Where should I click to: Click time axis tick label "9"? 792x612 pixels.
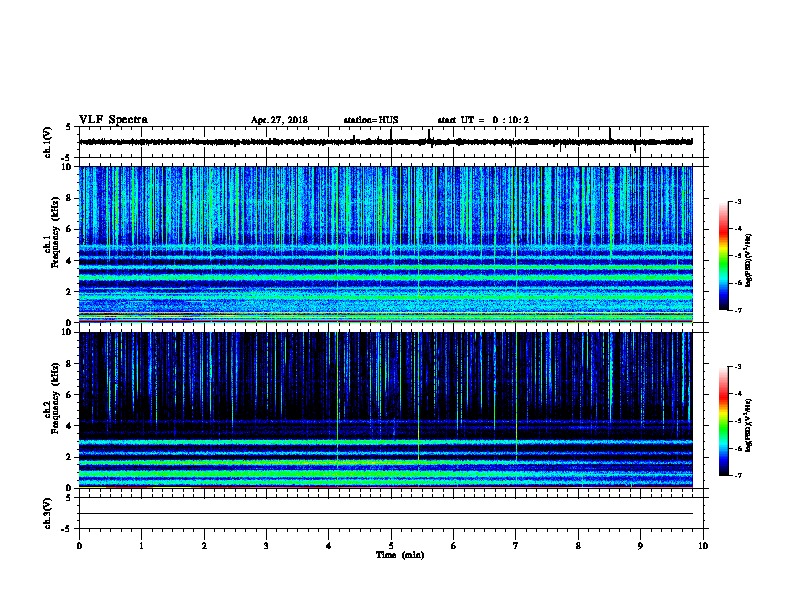(640, 545)
